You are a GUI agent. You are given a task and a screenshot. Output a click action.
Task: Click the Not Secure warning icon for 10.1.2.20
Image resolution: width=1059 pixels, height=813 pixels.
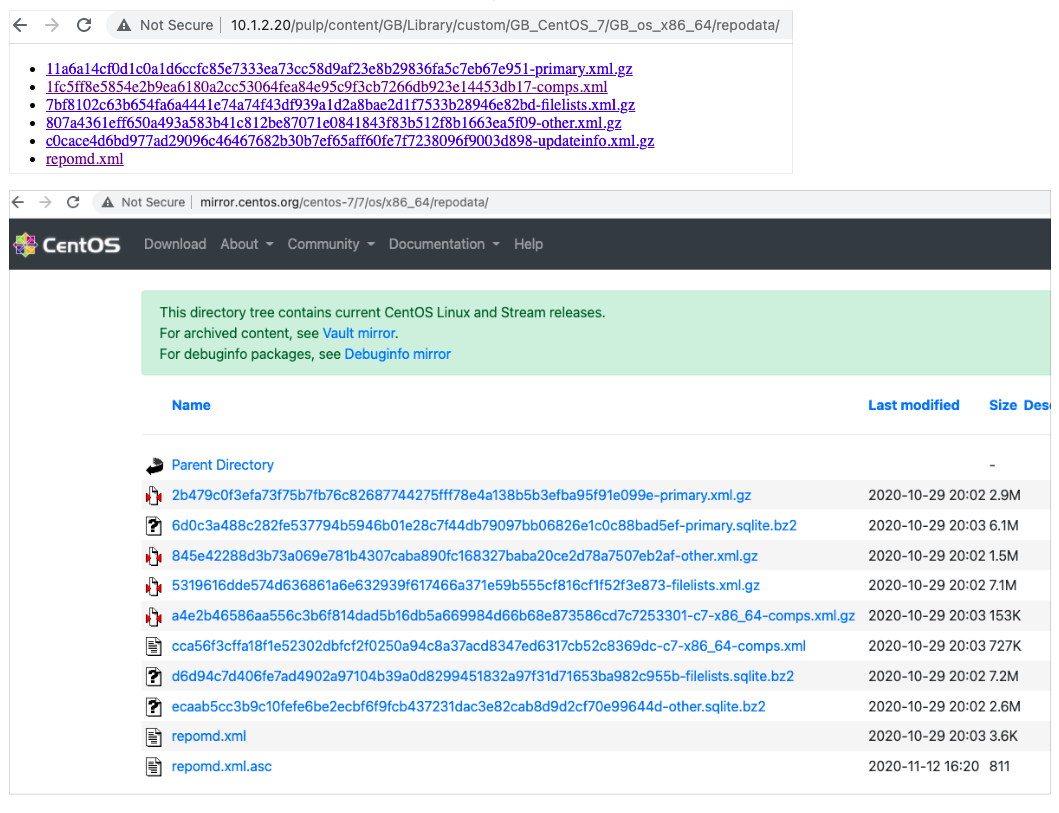124,26
